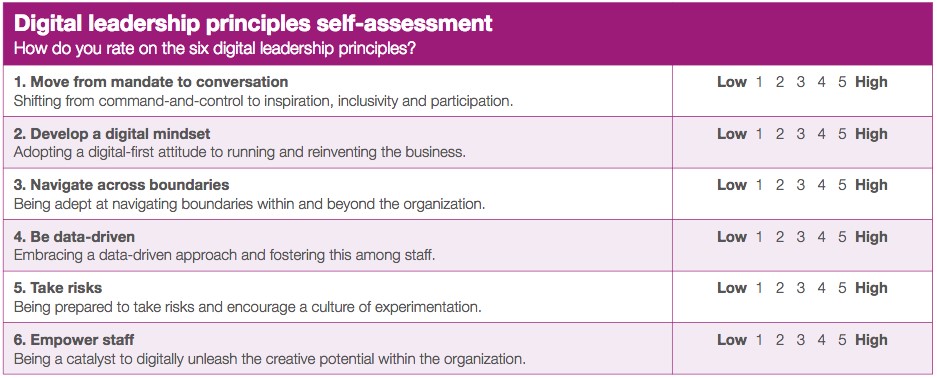Pick rating 4 for Take risks
The height and width of the screenshot is (378, 937).
pyautogui.click(x=822, y=288)
